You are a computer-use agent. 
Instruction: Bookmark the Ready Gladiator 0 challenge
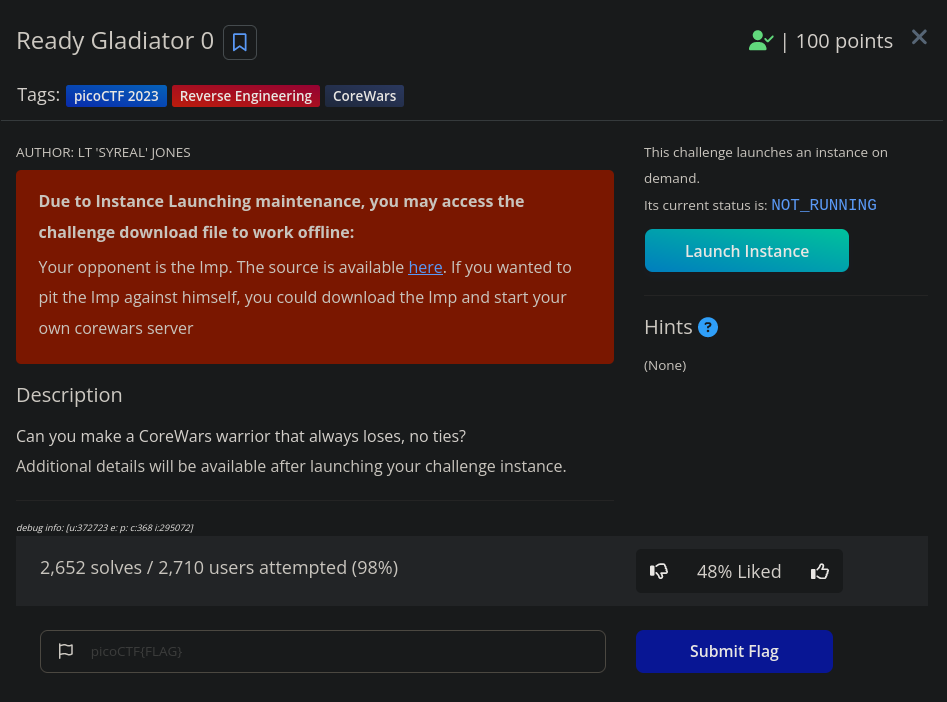click(240, 42)
